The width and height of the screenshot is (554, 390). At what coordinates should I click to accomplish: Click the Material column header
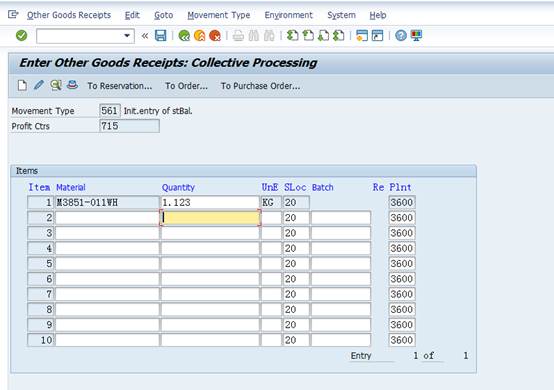[71, 187]
